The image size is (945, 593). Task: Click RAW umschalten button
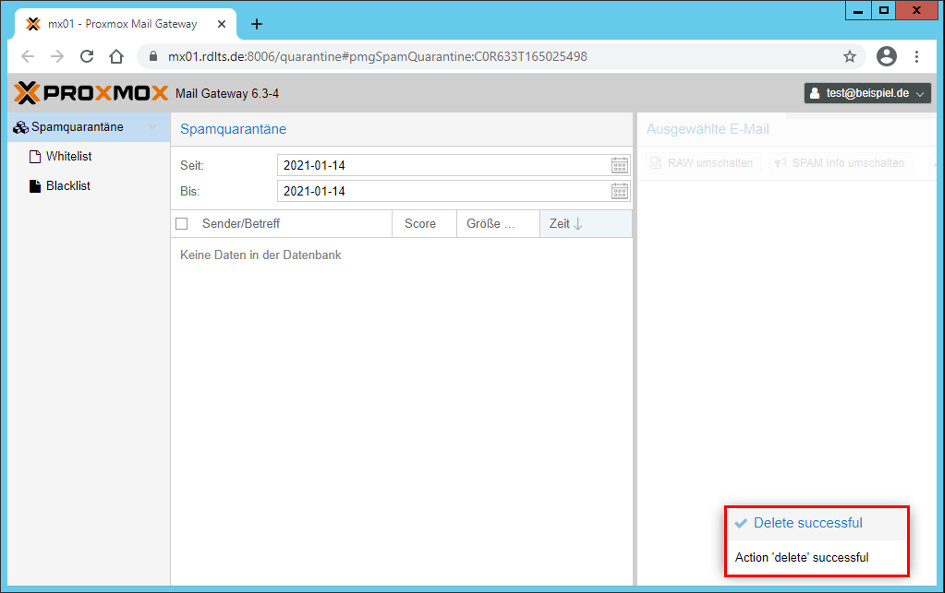point(701,163)
